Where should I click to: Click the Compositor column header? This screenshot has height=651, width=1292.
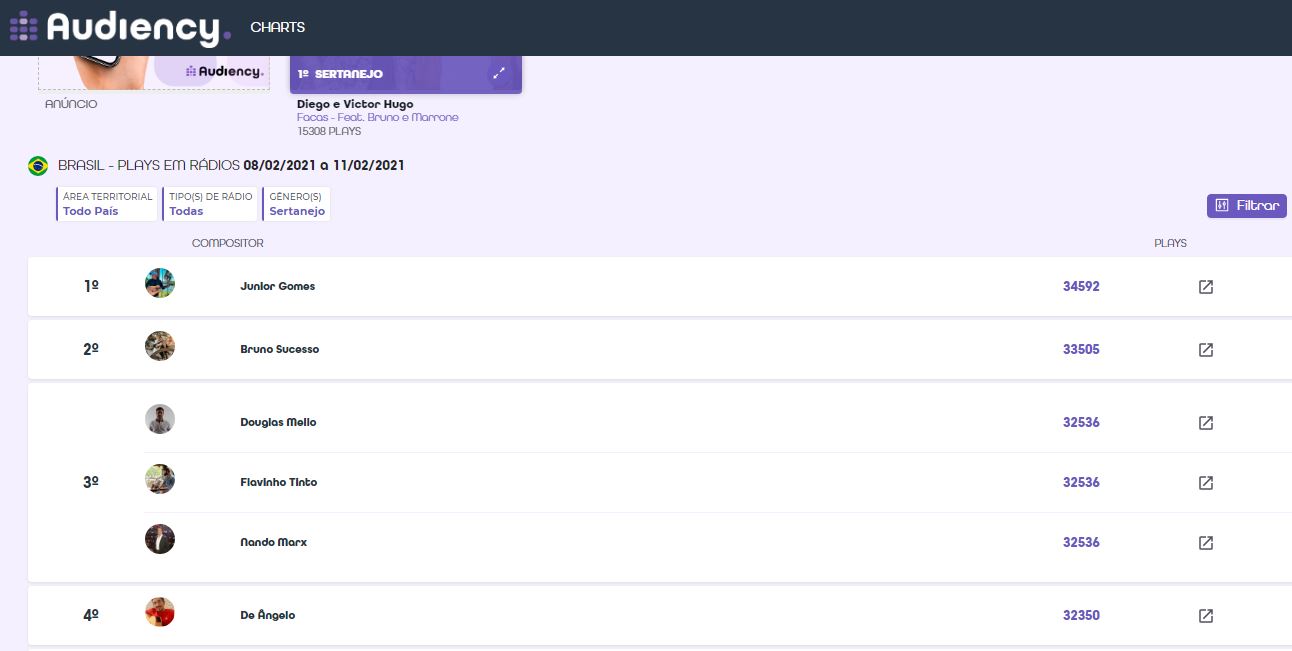coord(228,243)
